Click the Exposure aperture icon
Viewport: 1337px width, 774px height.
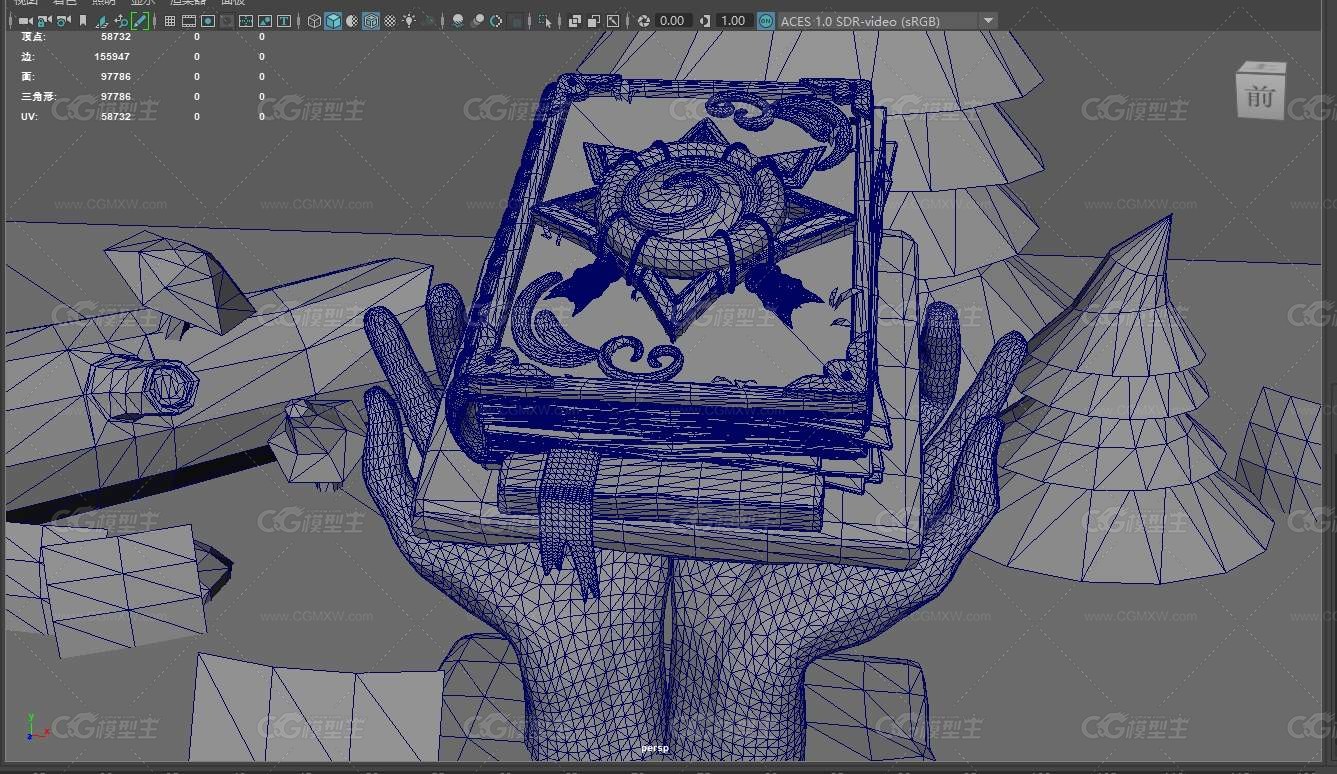[644, 21]
